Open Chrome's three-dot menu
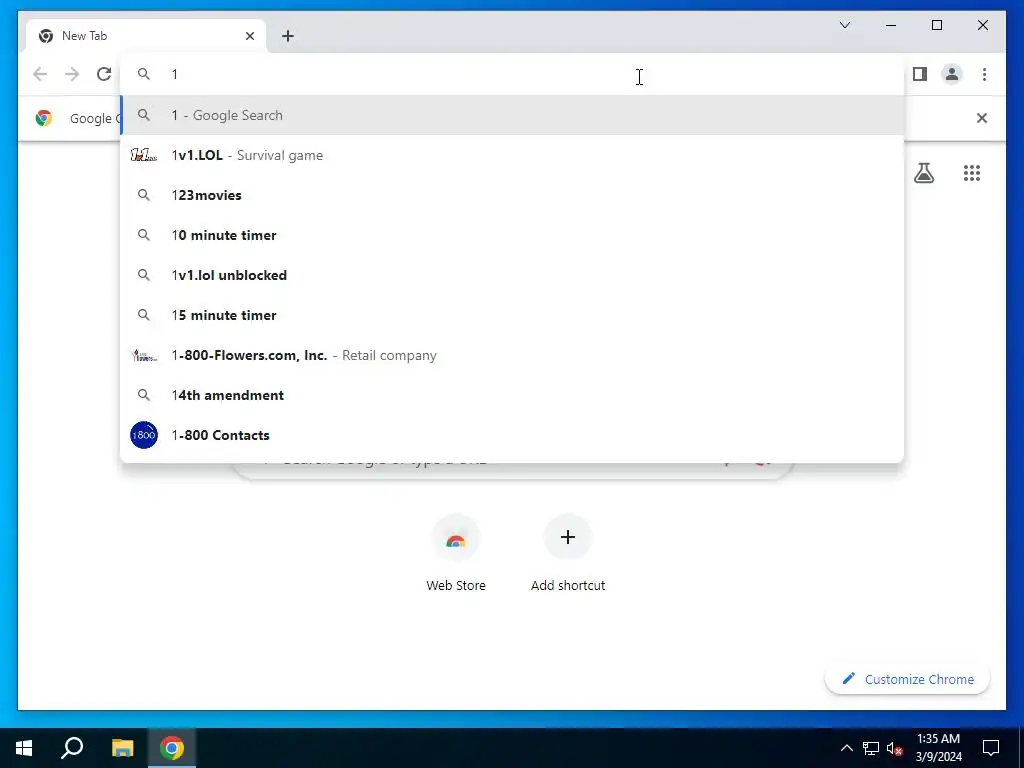The width and height of the screenshot is (1024, 768). [x=984, y=74]
